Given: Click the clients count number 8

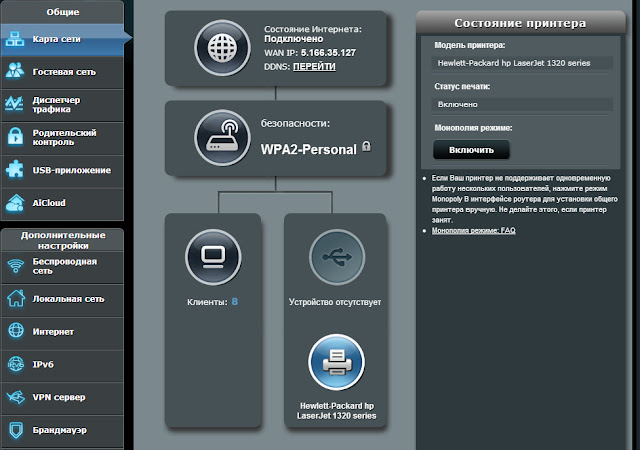Looking at the screenshot, I should point(235,302).
